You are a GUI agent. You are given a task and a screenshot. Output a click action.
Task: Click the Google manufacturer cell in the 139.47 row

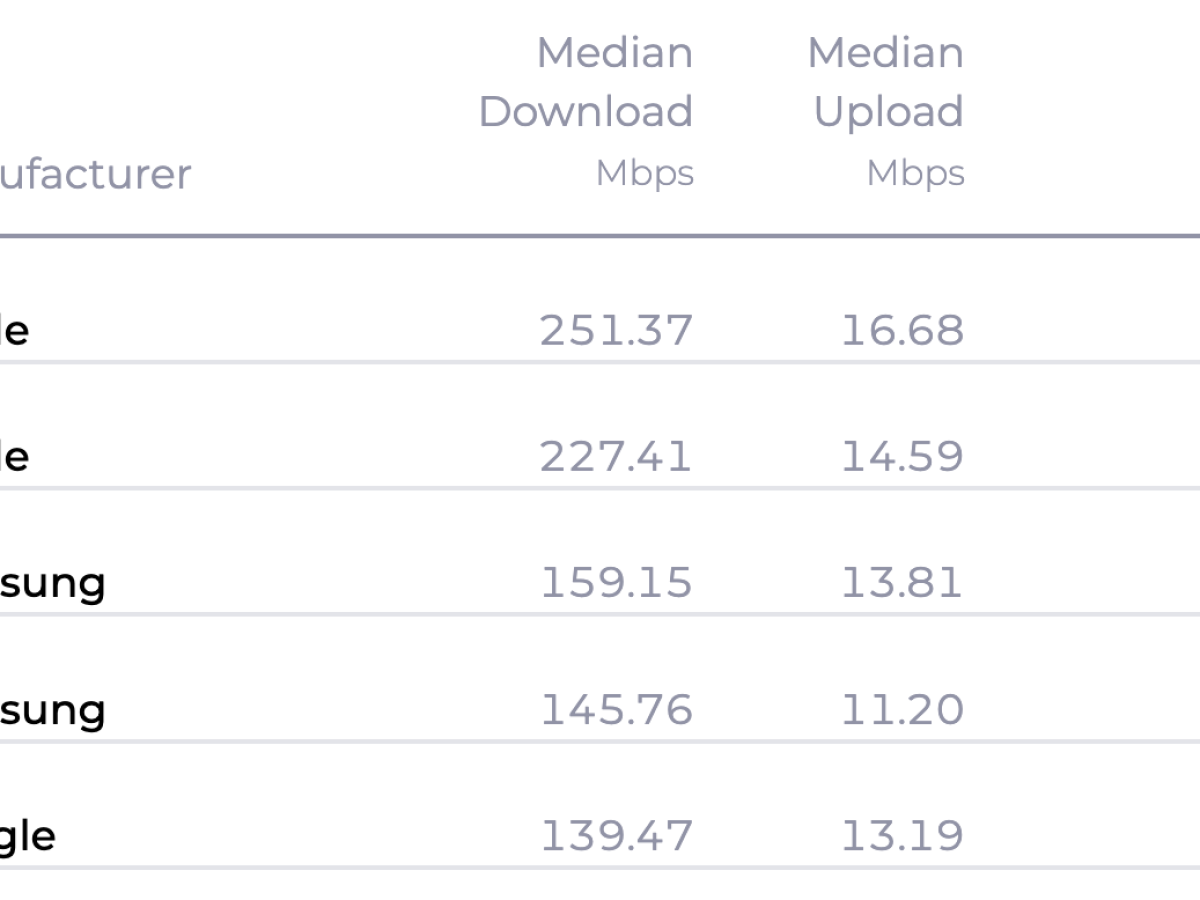[x=27, y=835]
